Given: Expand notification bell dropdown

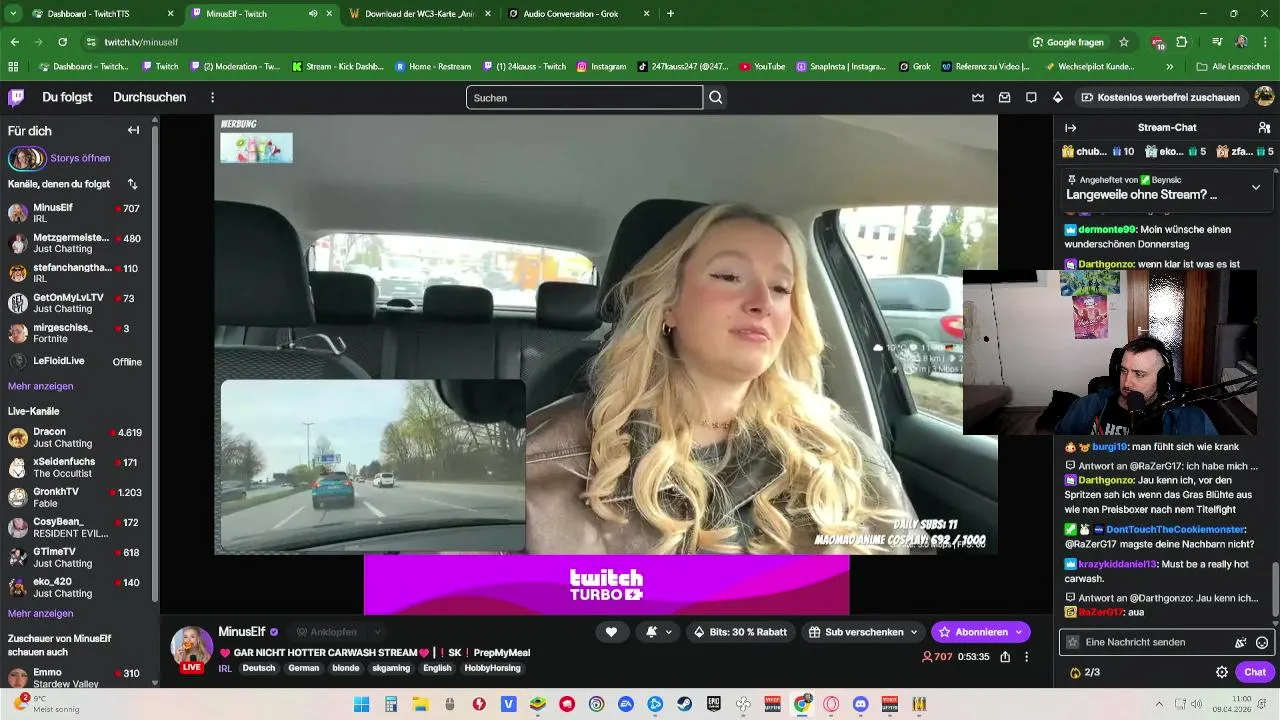Looking at the screenshot, I should pos(668,632).
